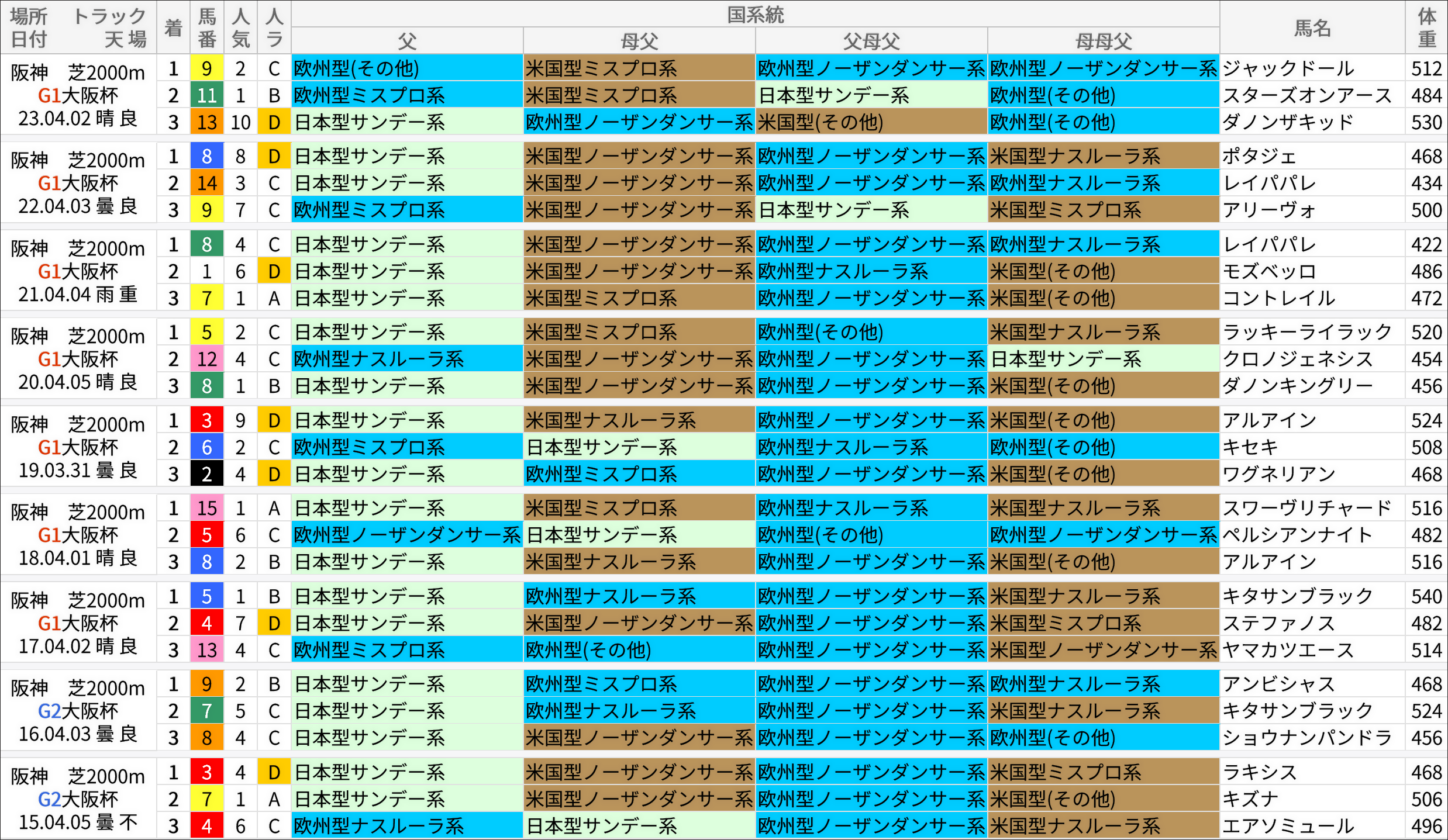
Task: Click the date 20.04.05 晴 良
Action: [x=78, y=382]
